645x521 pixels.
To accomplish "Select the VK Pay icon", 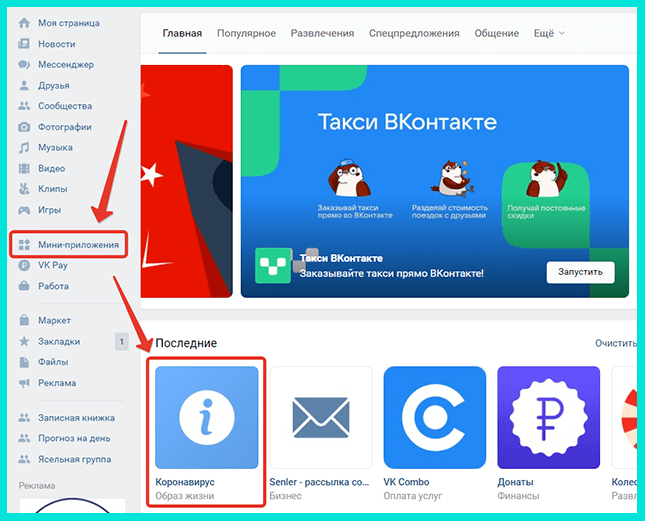I will click(24, 265).
